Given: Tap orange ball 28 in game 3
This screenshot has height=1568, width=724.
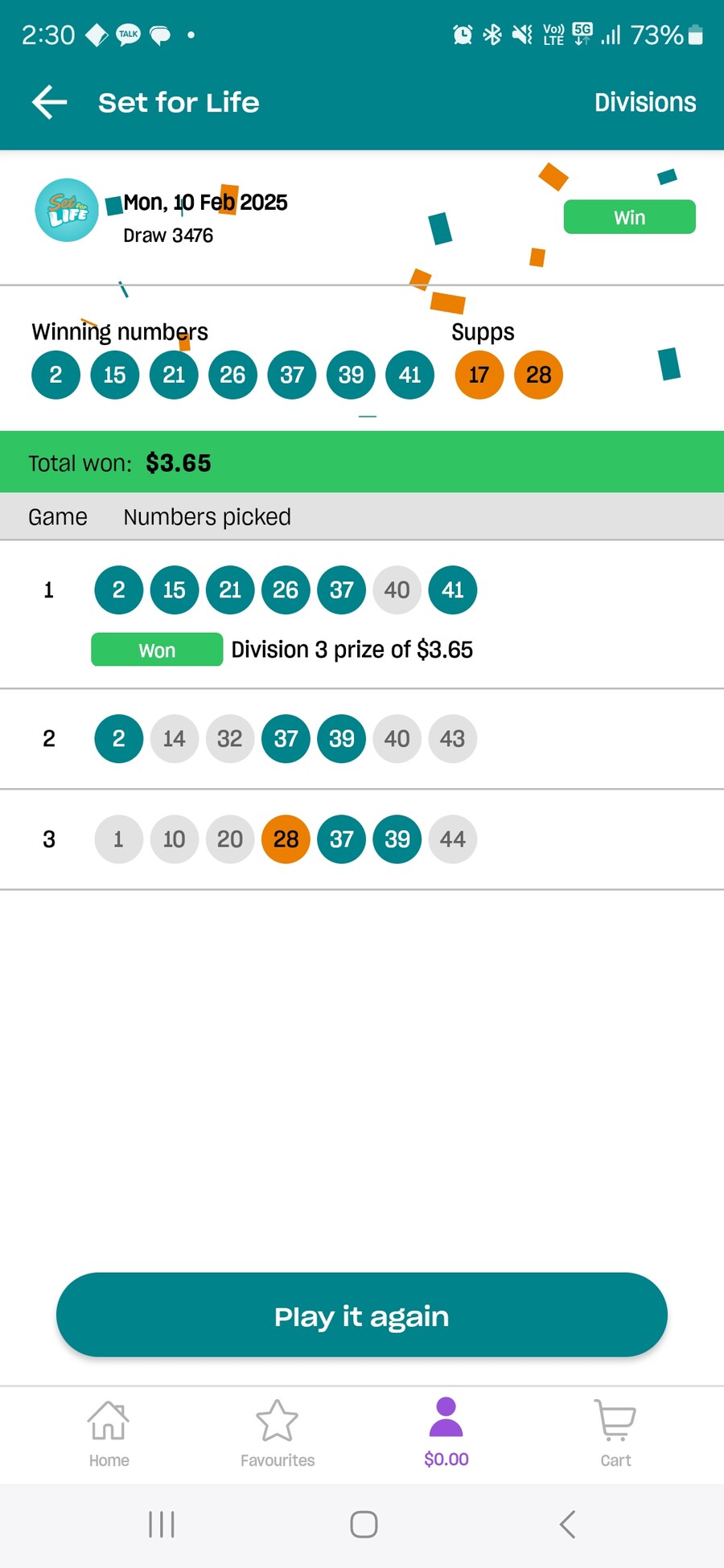Looking at the screenshot, I should tap(286, 839).
